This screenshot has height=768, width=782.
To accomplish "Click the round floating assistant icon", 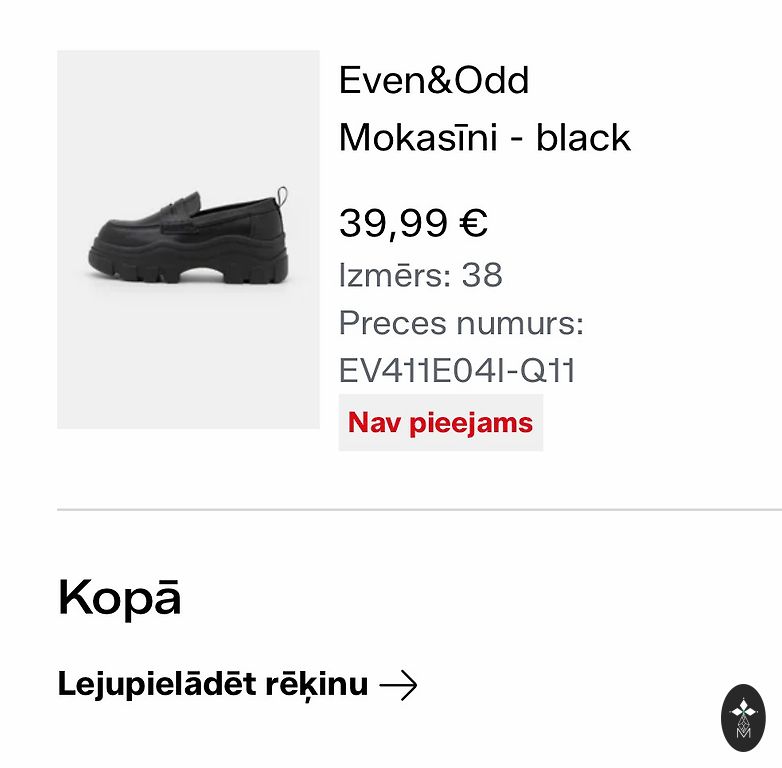I will [x=743, y=717].
